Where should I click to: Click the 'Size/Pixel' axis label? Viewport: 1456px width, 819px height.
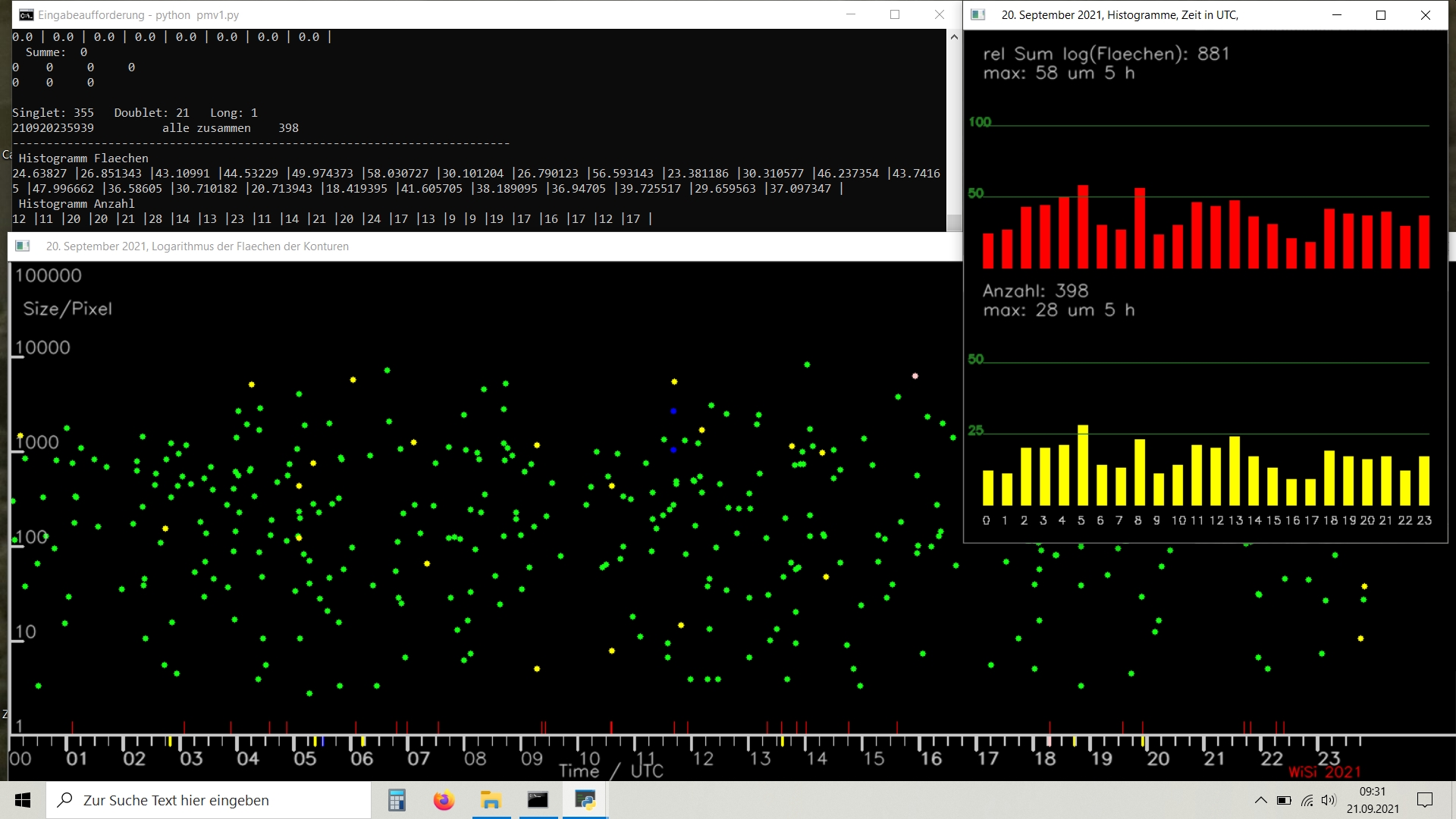(x=67, y=309)
